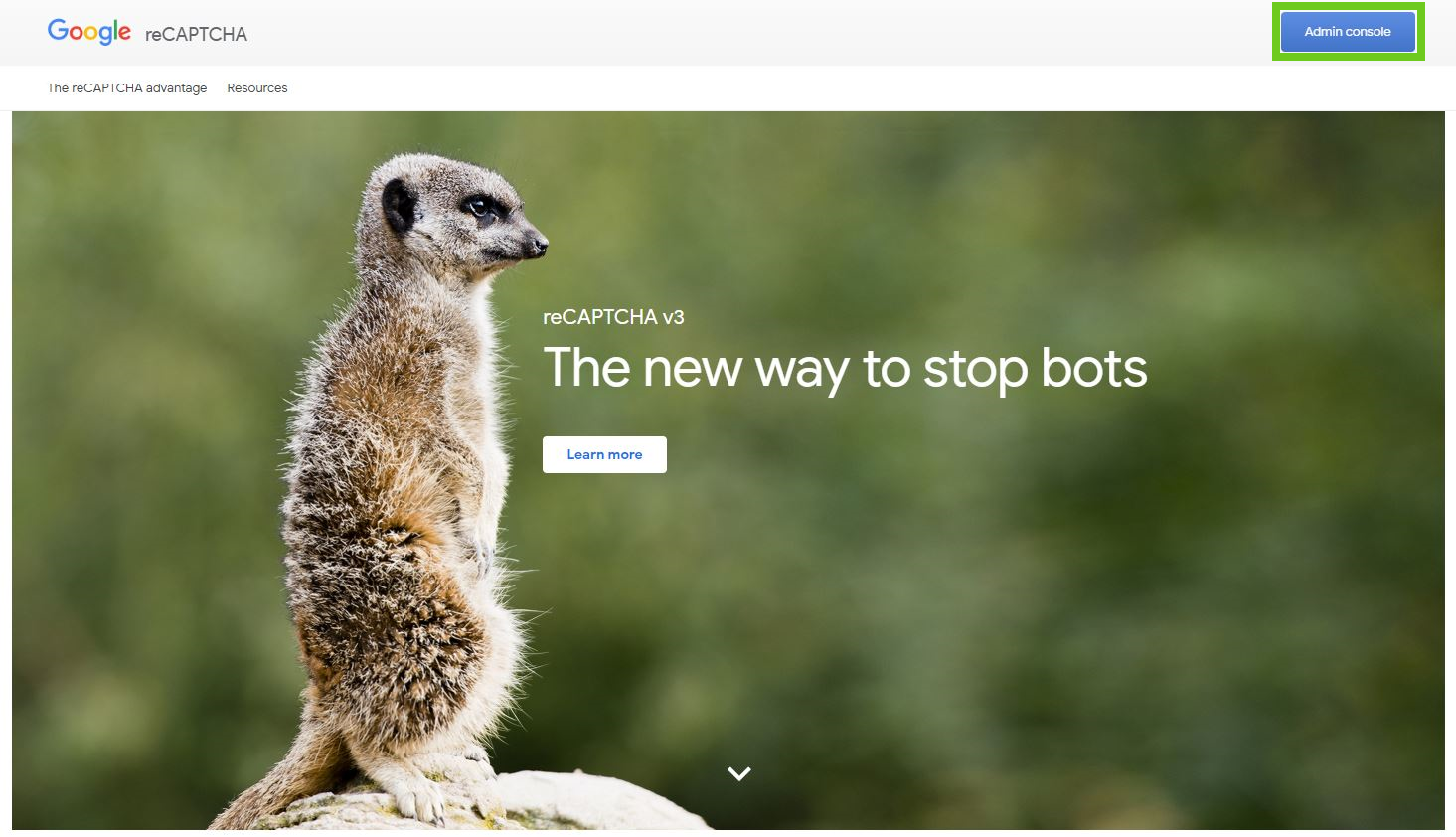Screen dimensions: 1456x837
Task: Click the headline The new way to stop bots
Action: (x=845, y=369)
